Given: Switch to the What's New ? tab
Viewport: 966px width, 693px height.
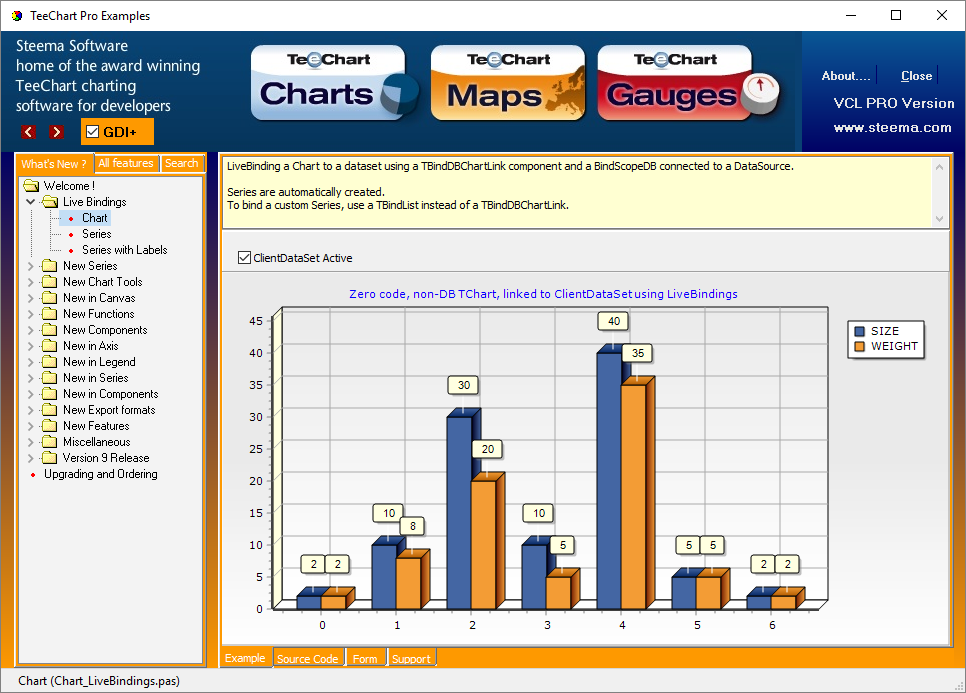Looking at the screenshot, I should 54,164.
